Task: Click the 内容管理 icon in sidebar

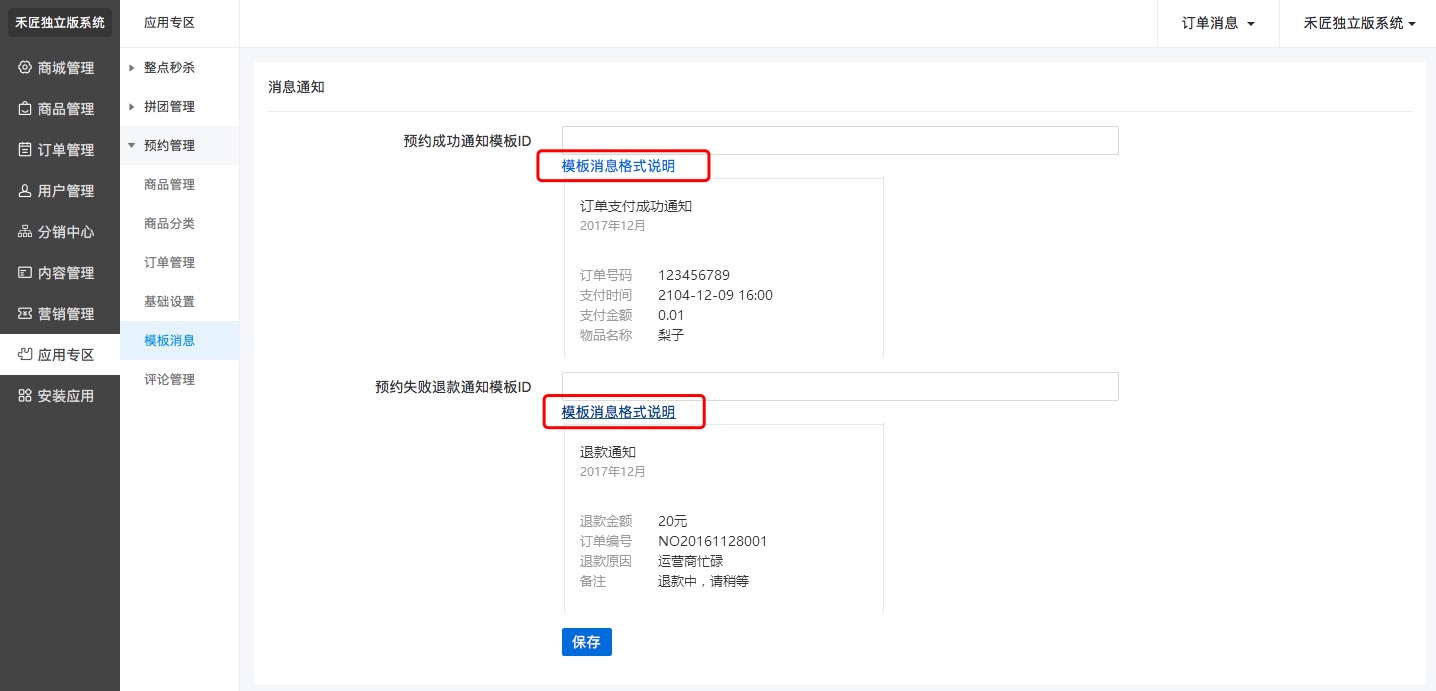Action: click(25, 273)
